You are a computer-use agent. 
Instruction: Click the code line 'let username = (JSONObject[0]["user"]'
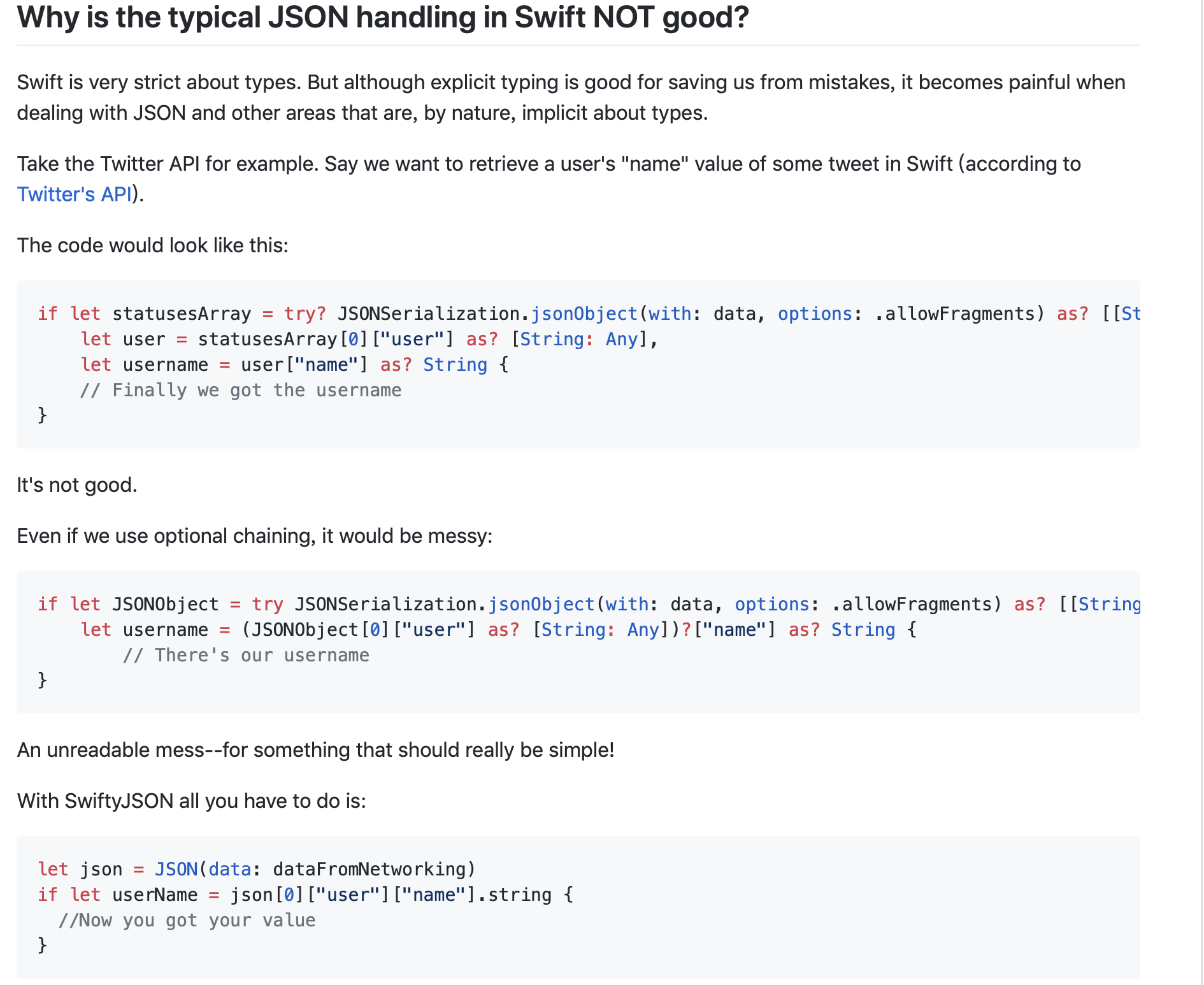pos(499,629)
